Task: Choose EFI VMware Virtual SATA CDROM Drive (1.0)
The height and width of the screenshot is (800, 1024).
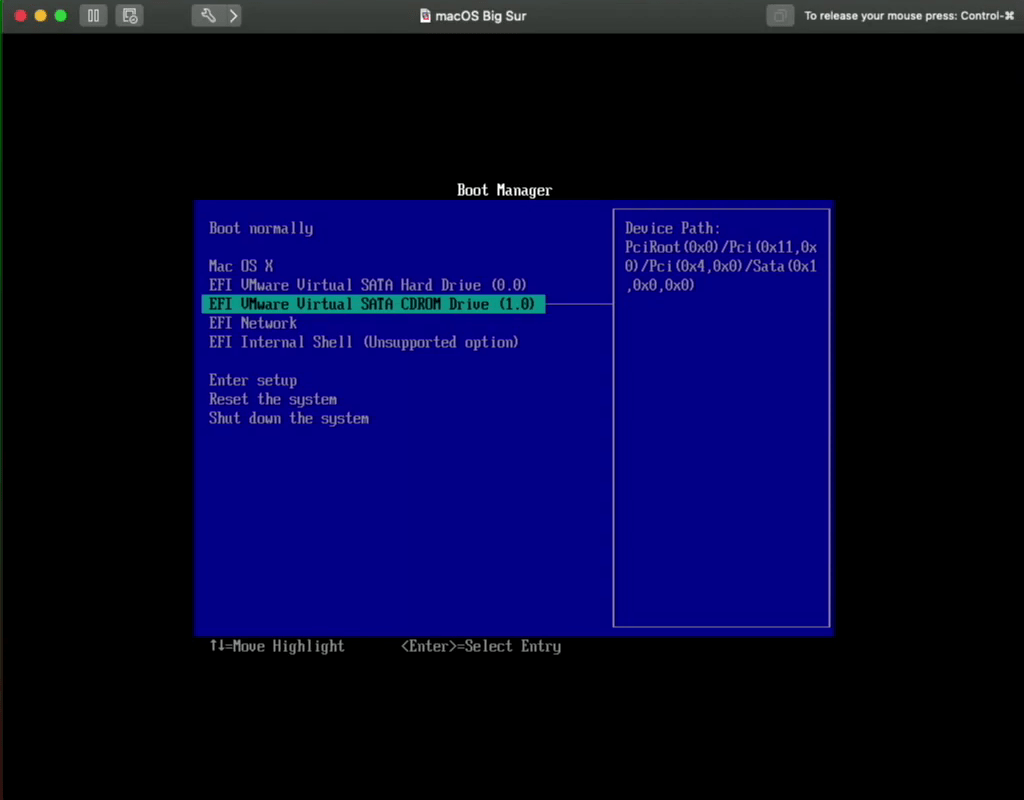Action: [x=374, y=304]
